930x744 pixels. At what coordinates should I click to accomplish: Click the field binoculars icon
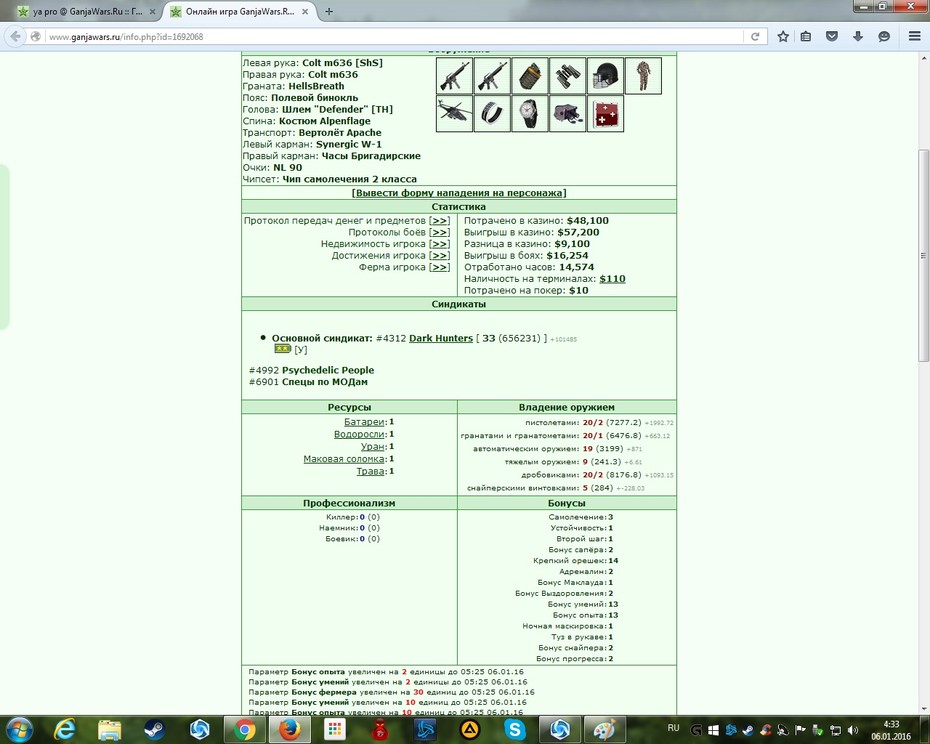click(x=568, y=76)
